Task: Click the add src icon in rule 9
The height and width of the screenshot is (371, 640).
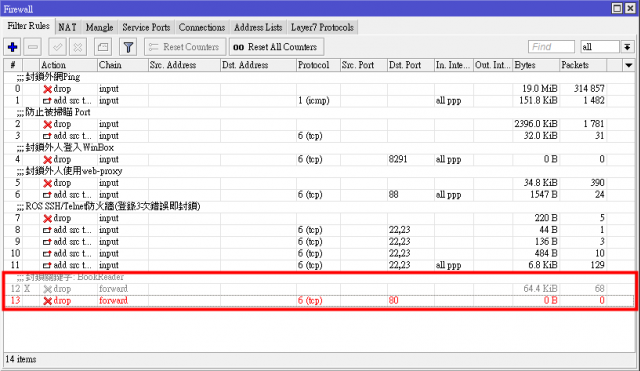Action: pos(47,242)
